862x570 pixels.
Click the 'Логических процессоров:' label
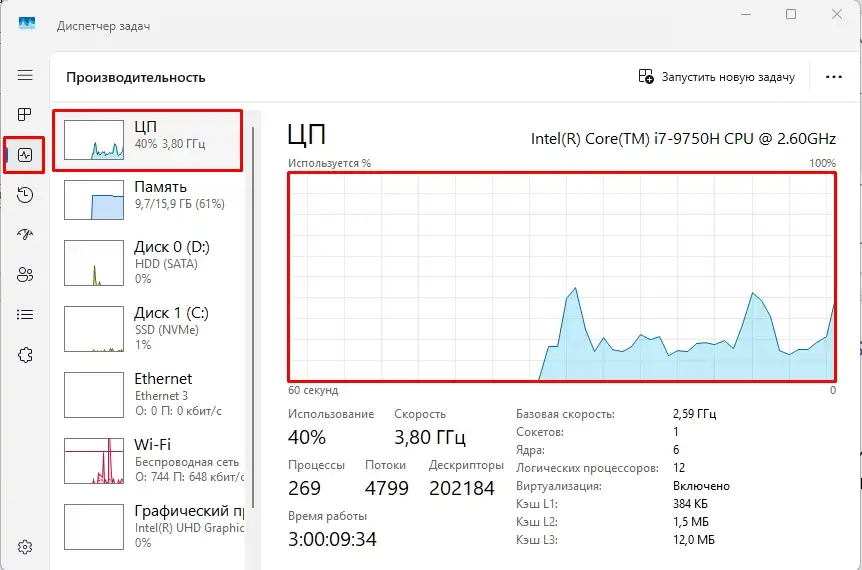click(x=587, y=468)
